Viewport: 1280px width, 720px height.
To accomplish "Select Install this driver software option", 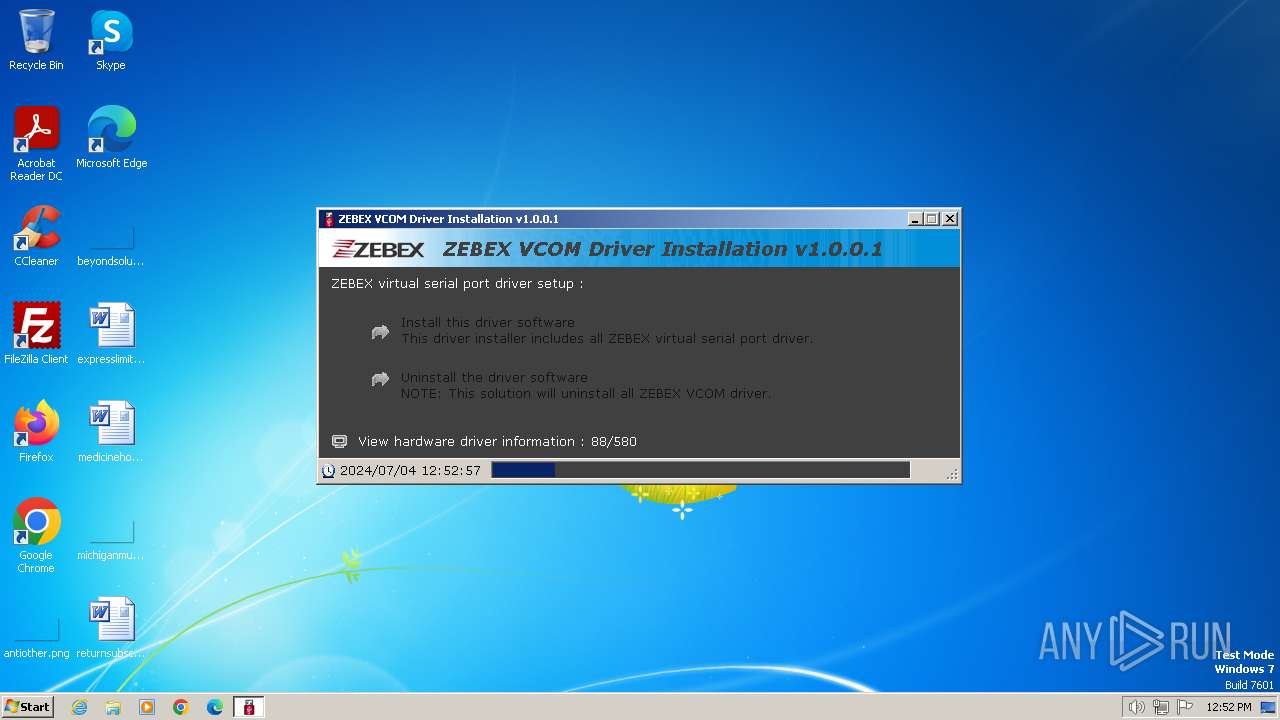I will tap(607, 330).
